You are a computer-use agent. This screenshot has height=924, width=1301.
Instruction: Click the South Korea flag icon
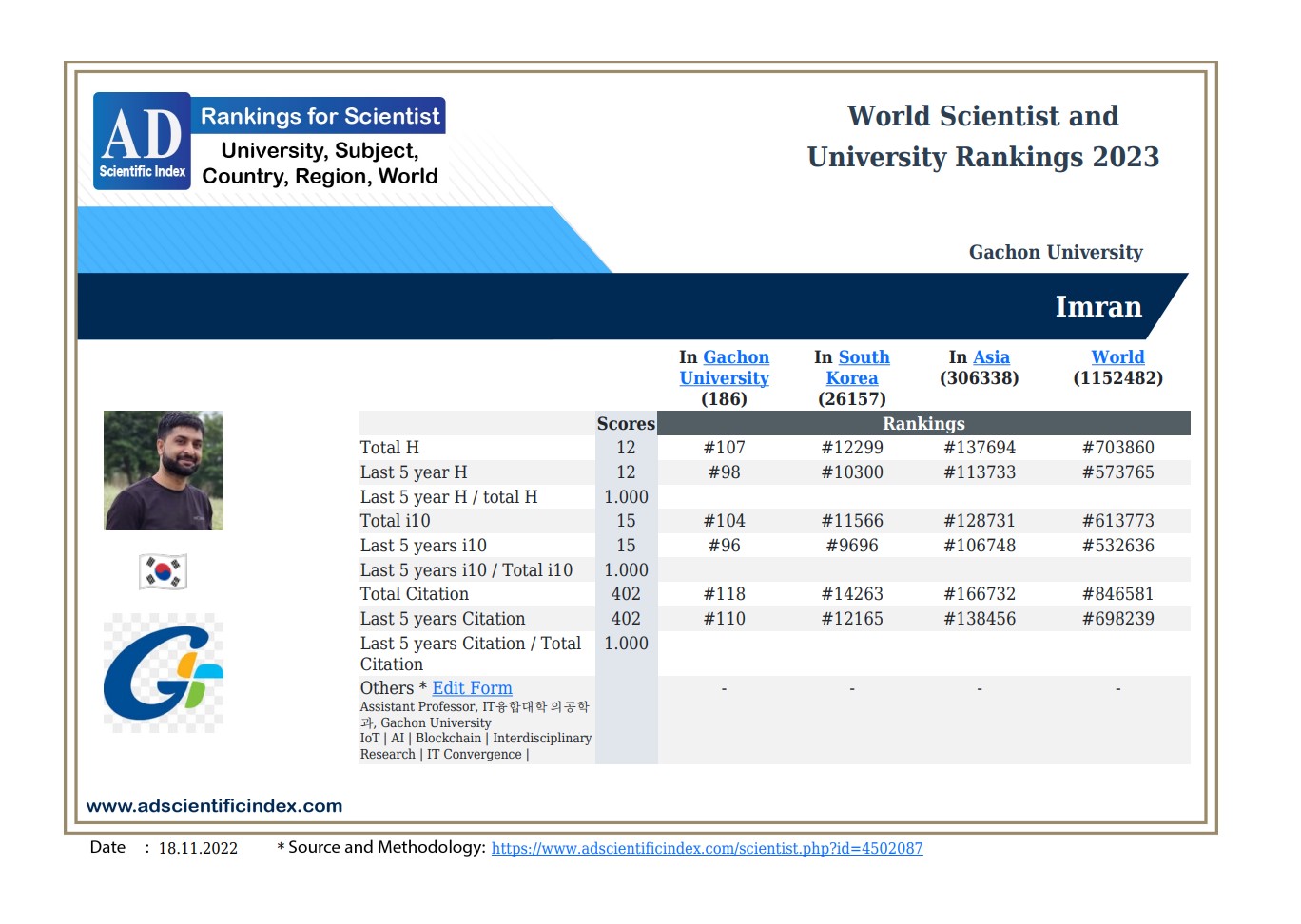coord(163,571)
